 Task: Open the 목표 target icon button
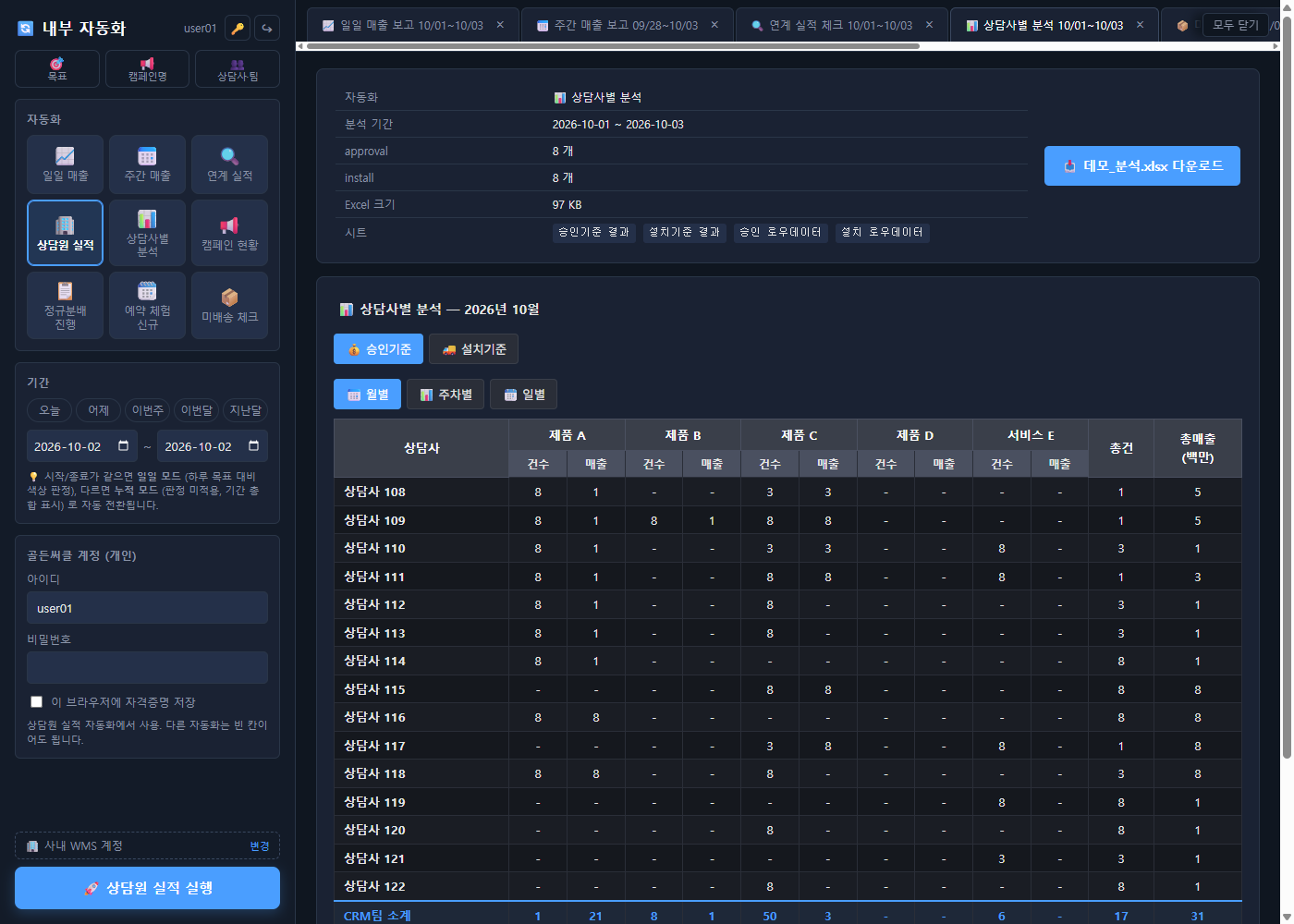57,69
